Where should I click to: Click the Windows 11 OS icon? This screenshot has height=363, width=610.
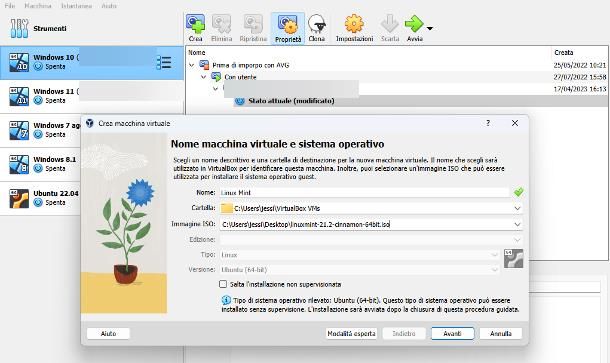(19, 96)
